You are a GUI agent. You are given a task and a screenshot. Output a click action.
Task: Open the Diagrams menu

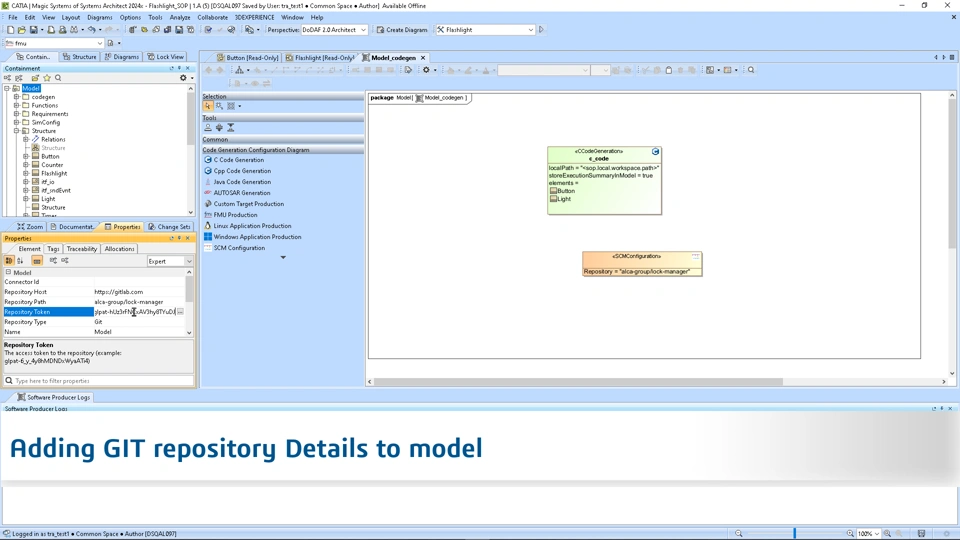(100, 17)
